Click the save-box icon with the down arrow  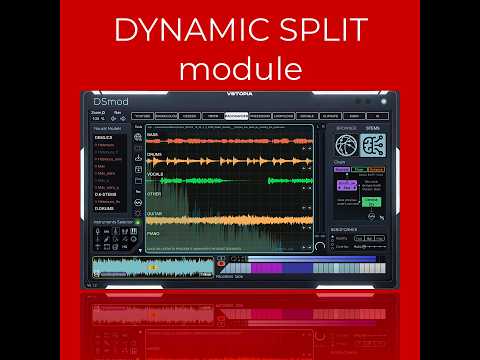point(138,169)
